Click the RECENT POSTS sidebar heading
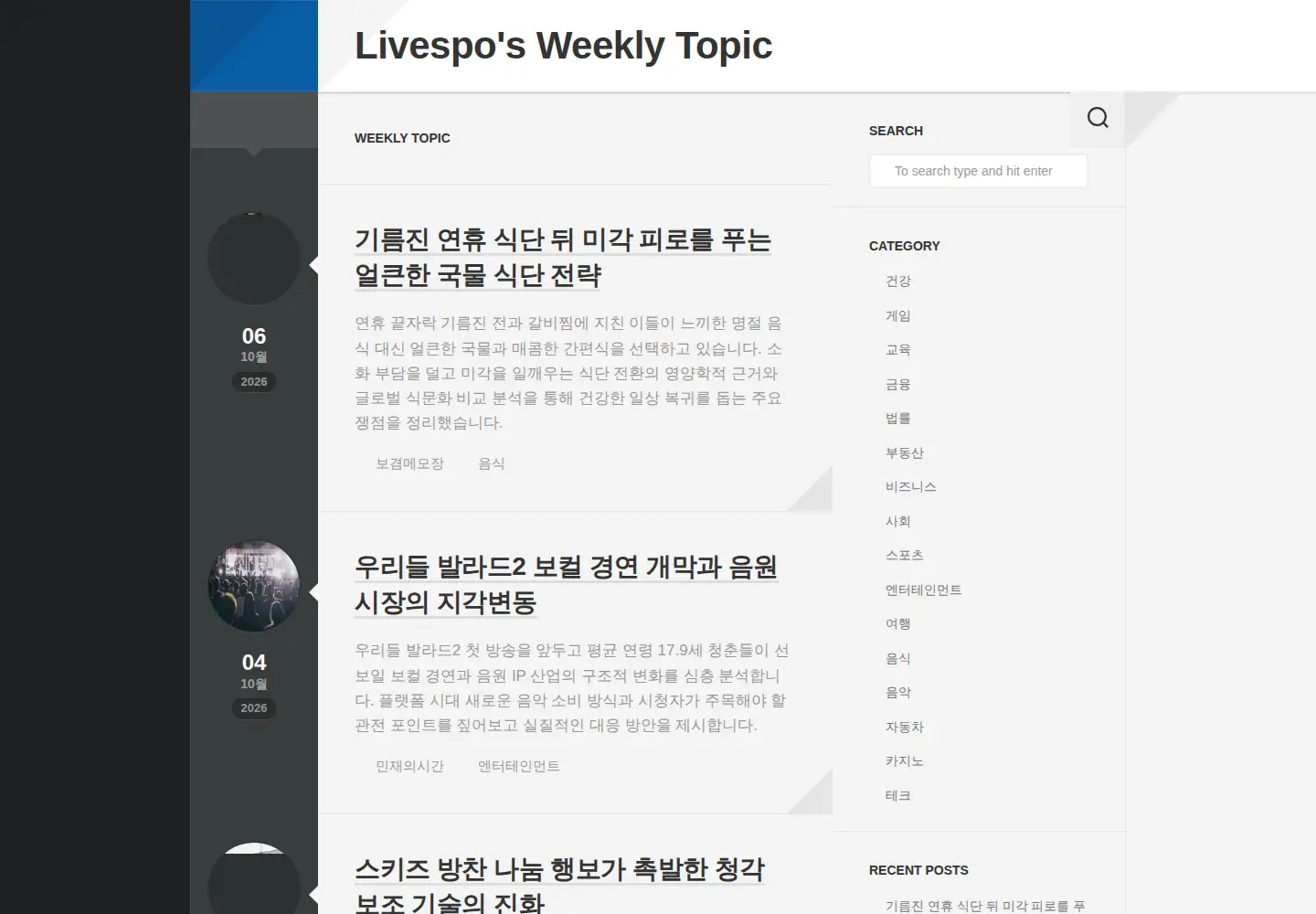Image resolution: width=1316 pixels, height=914 pixels. (918, 870)
